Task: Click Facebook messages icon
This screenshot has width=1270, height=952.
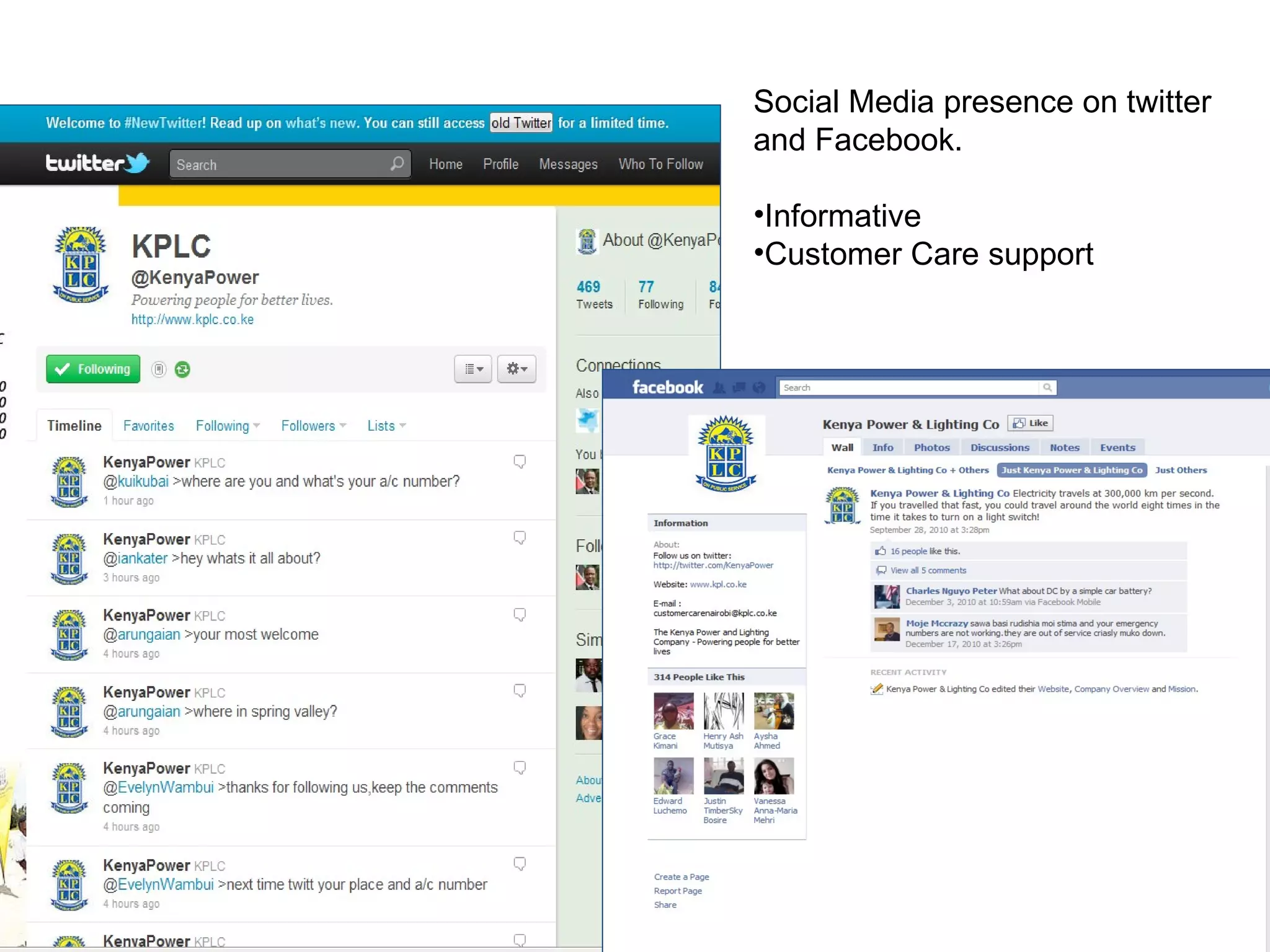Action: pyautogui.click(x=739, y=388)
